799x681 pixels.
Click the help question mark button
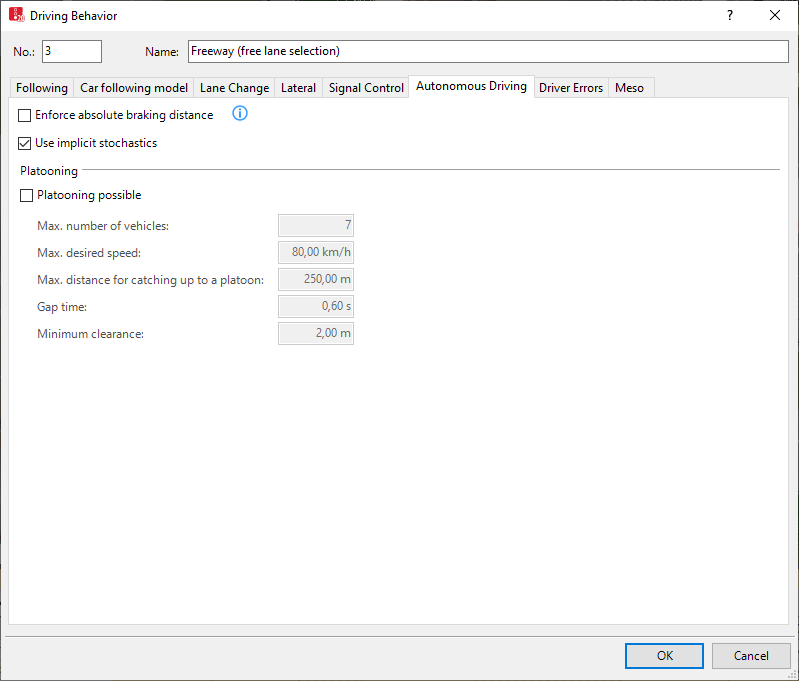point(730,15)
